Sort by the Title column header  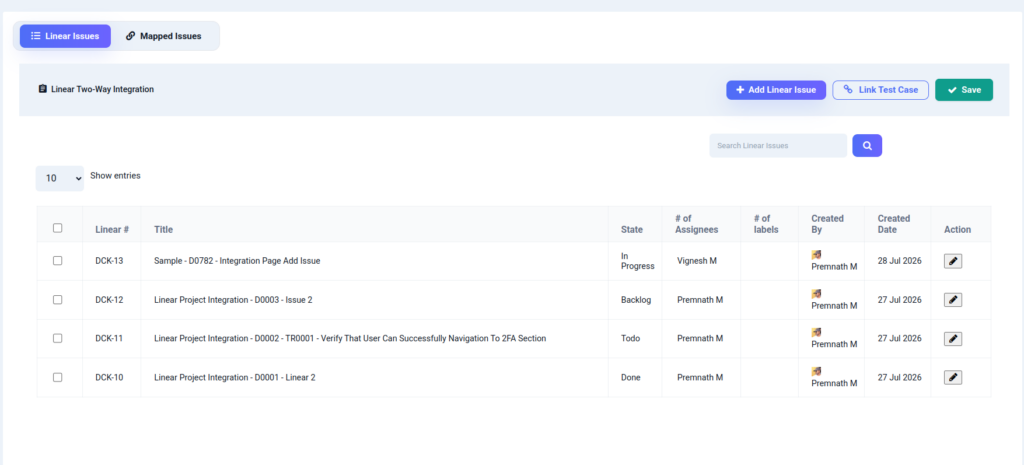point(163,230)
